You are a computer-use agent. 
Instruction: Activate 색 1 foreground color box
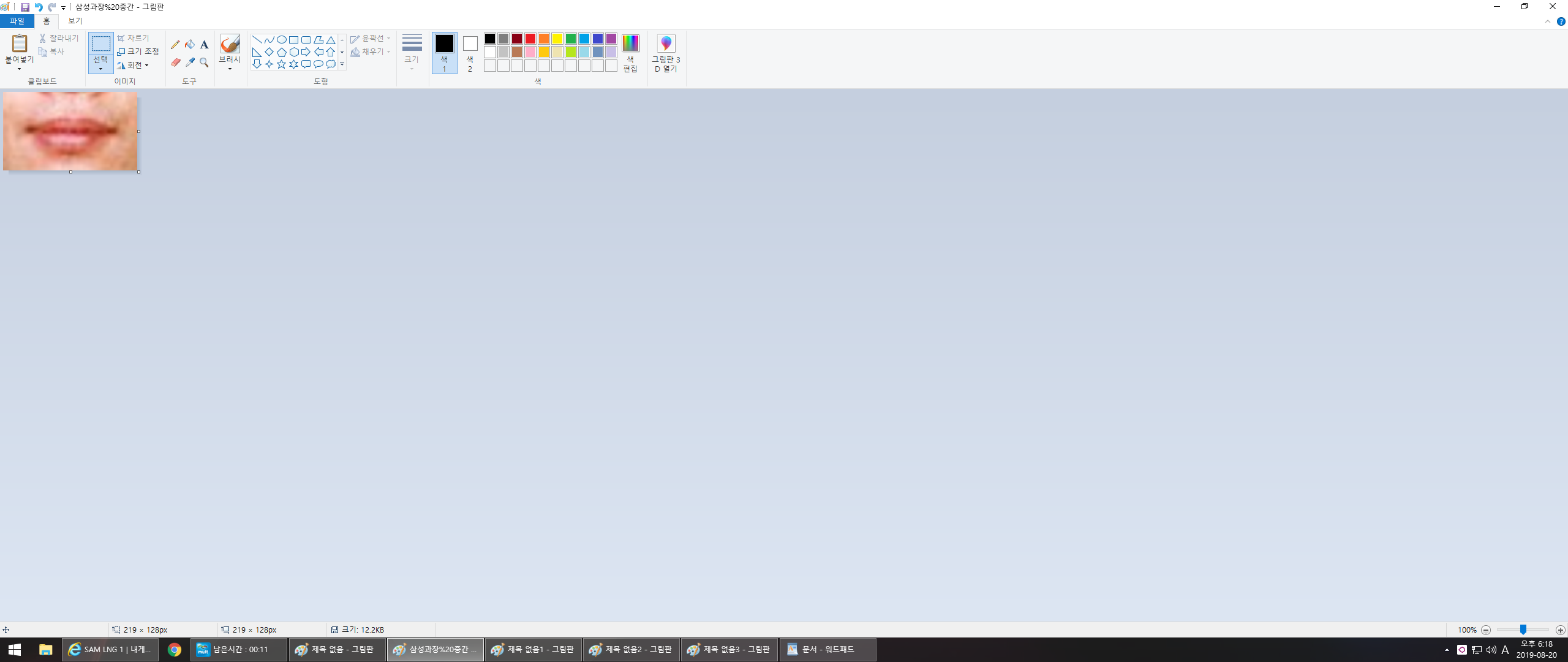pos(444,52)
